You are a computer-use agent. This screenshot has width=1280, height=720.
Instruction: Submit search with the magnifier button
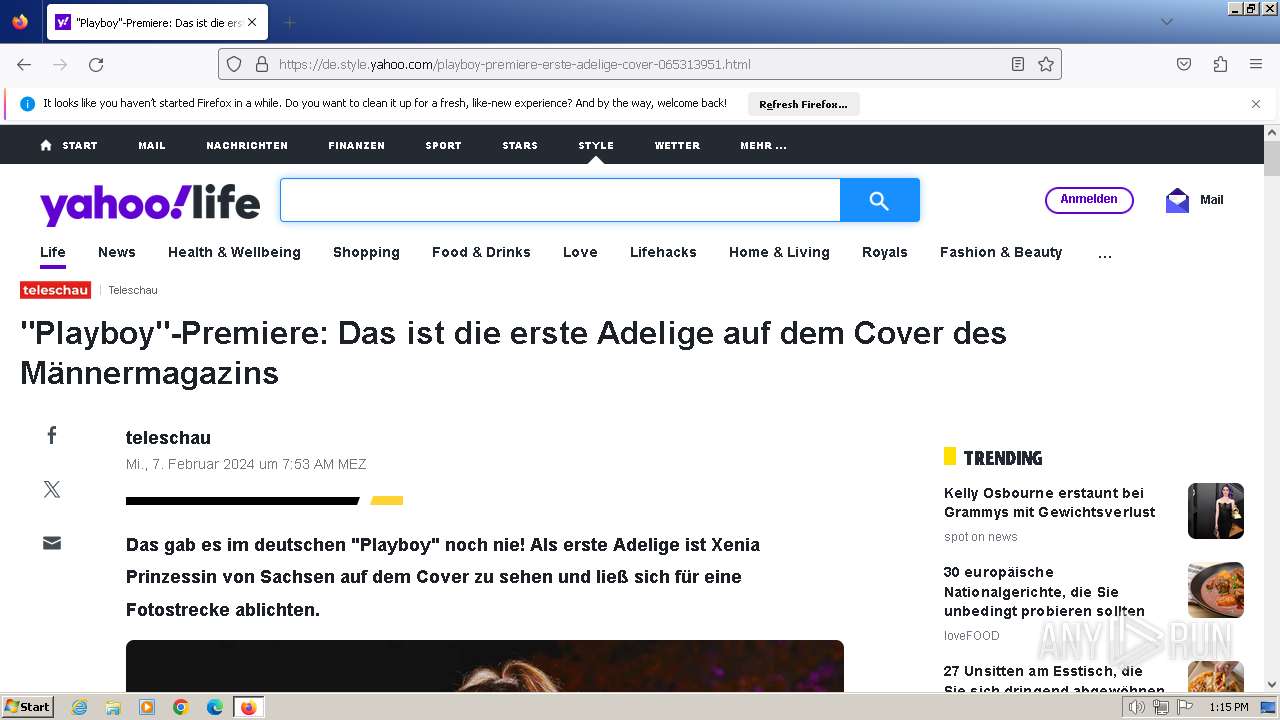click(879, 201)
